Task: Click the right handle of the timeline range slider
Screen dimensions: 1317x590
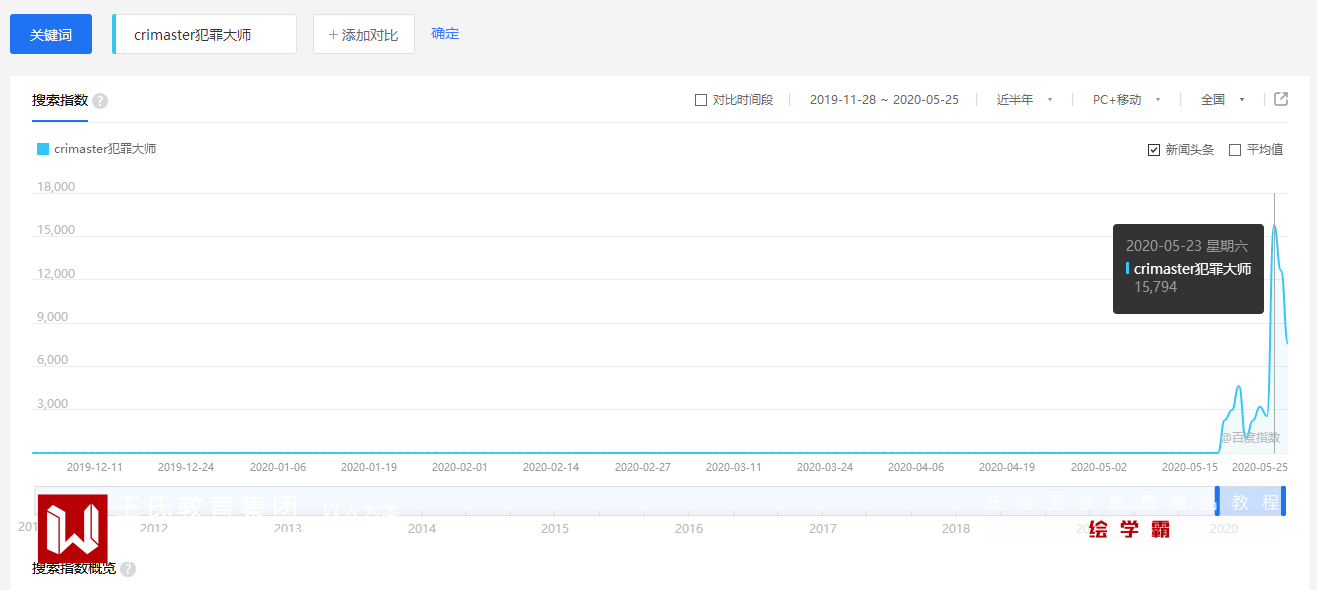Action: point(1283,500)
